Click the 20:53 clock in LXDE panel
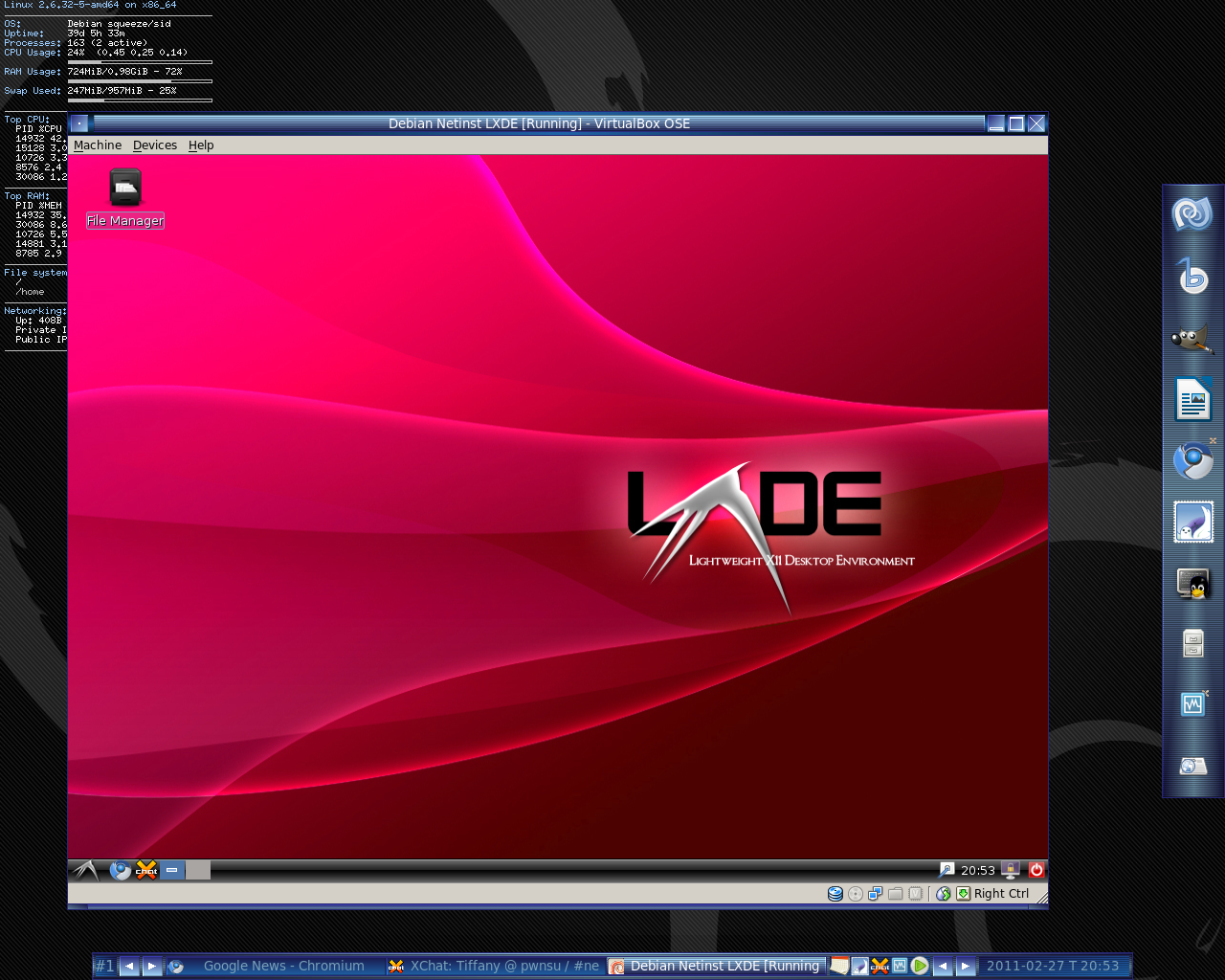Viewport: 1225px width, 980px height. click(978, 871)
